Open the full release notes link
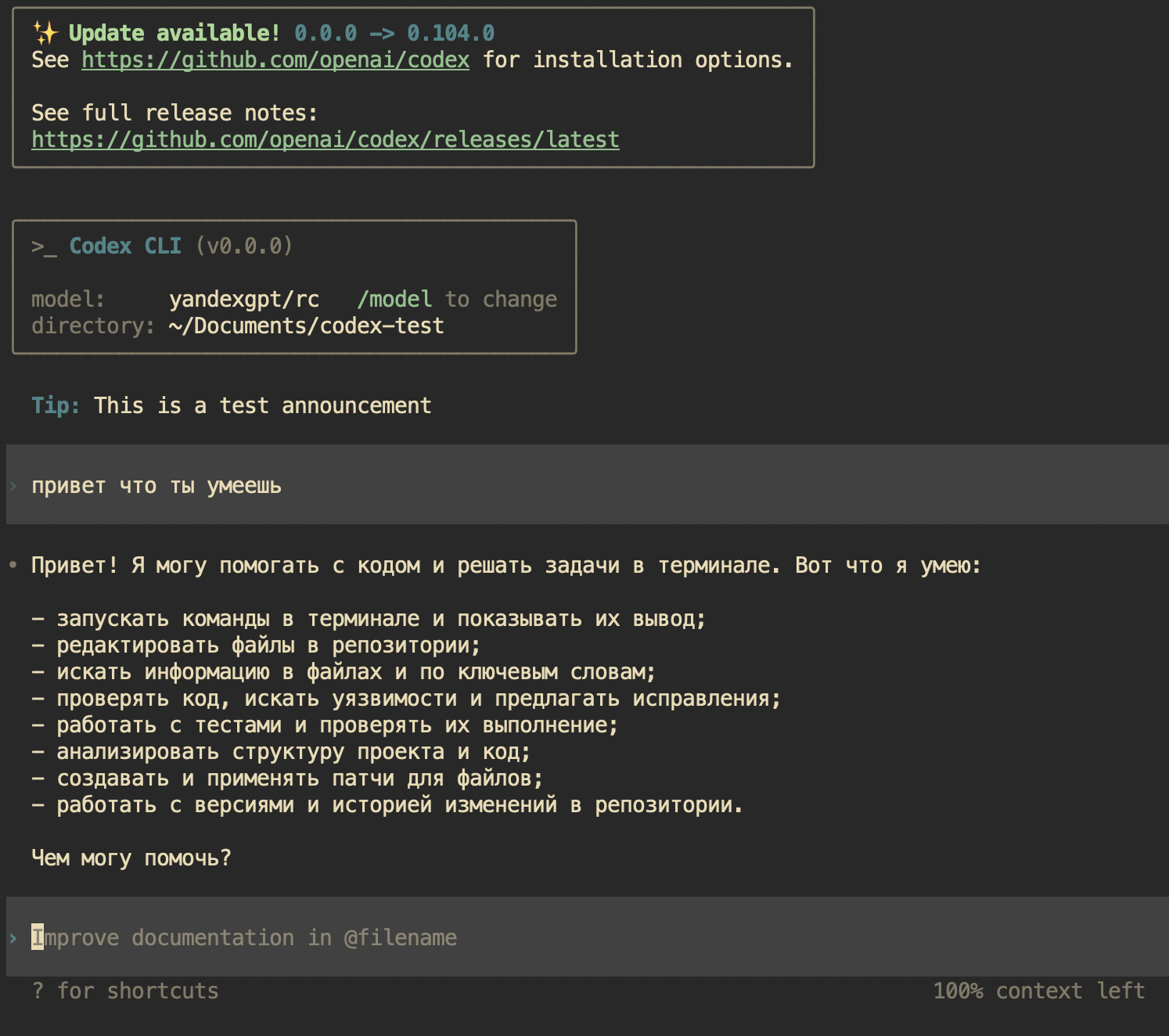Image resolution: width=1169 pixels, height=1036 pixels. pyautogui.click(x=325, y=139)
